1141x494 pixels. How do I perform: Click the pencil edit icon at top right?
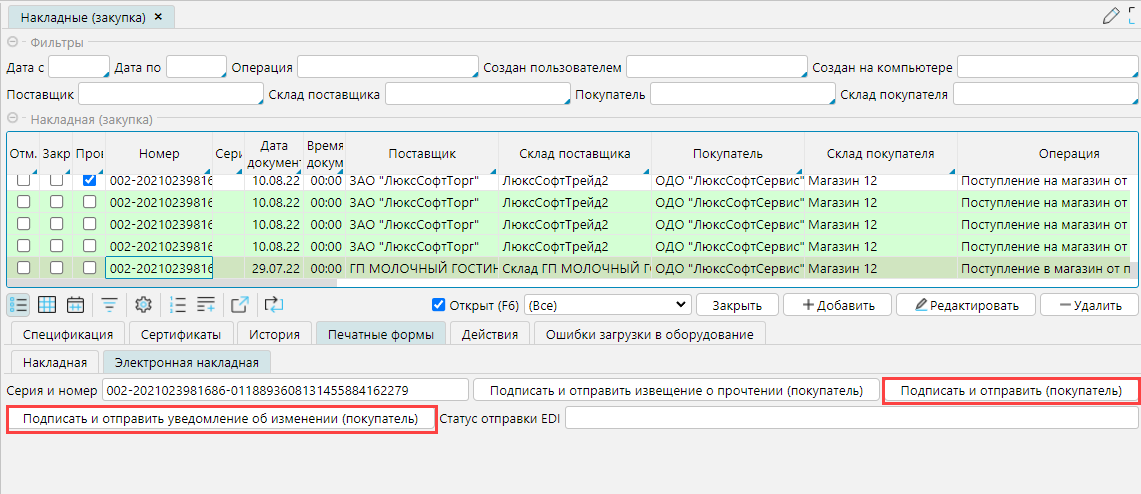coord(1110,15)
